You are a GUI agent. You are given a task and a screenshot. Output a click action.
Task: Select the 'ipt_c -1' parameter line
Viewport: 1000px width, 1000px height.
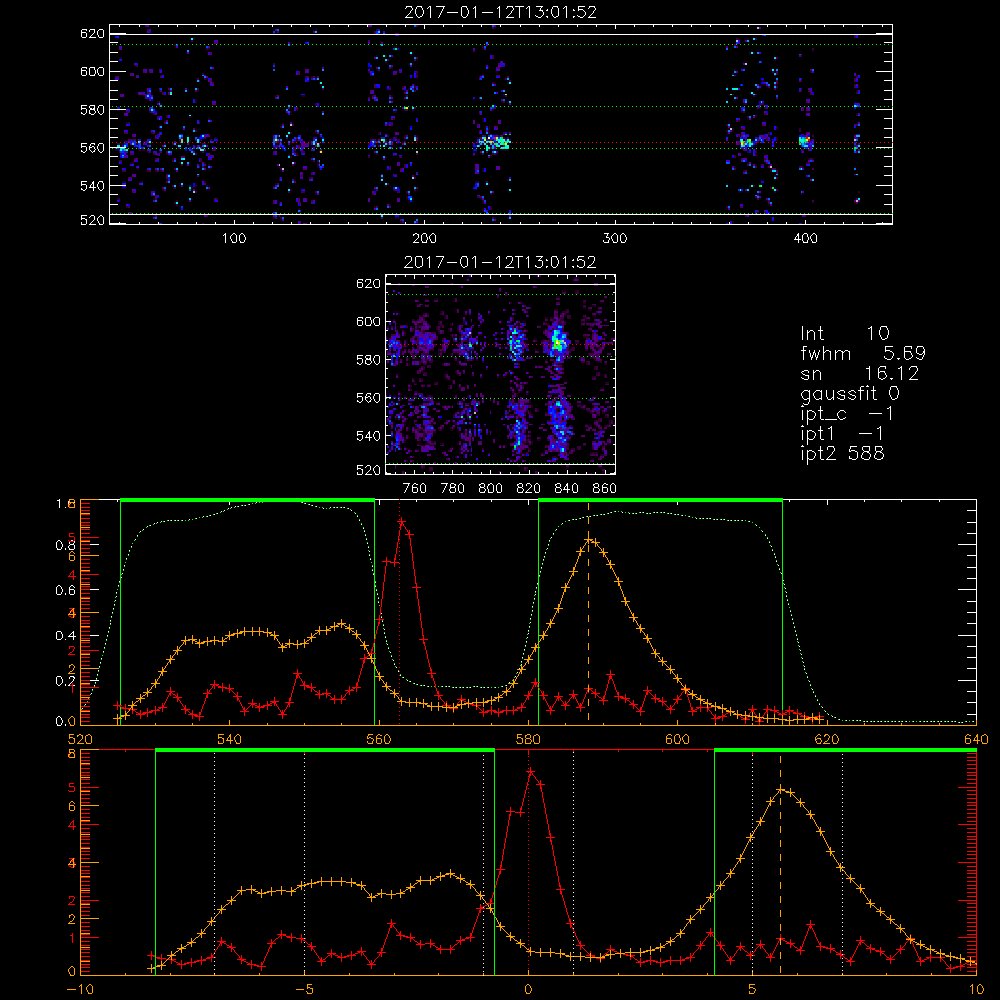point(847,414)
